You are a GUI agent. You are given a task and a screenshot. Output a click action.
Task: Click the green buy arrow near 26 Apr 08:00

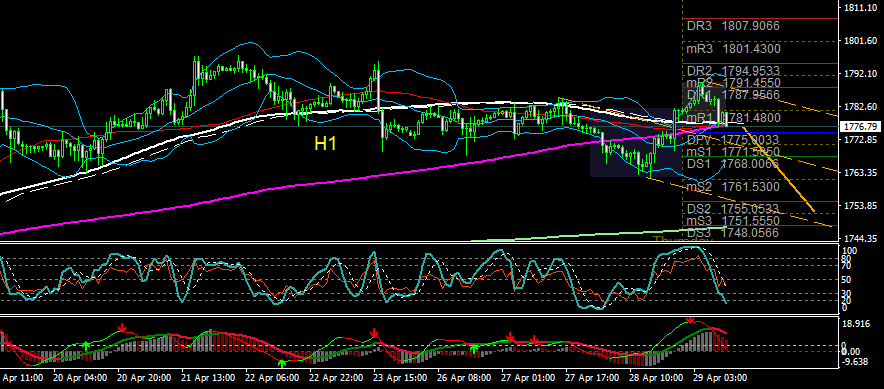click(475, 349)
